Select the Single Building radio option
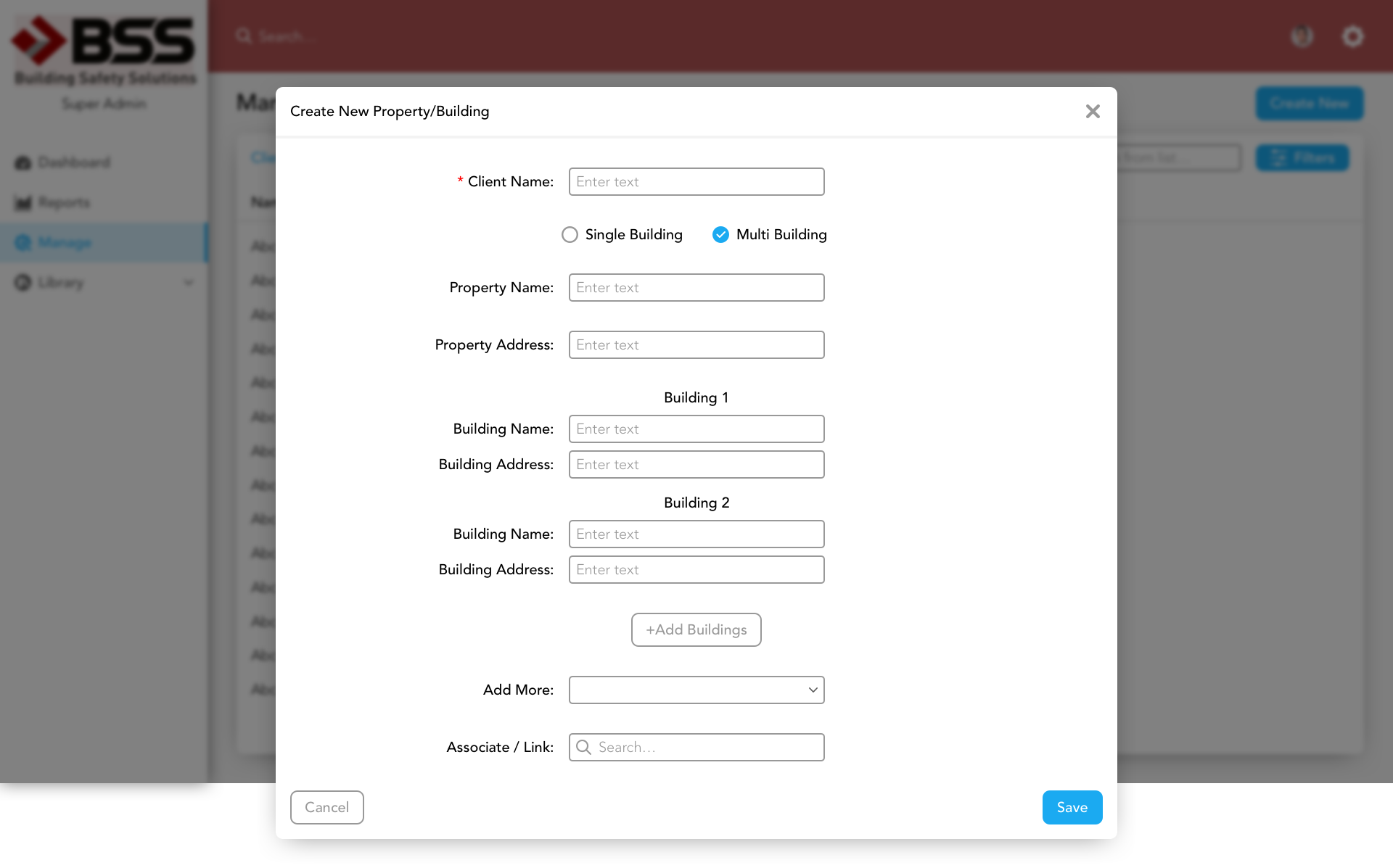1393x868 pixels. coord(570,234)
